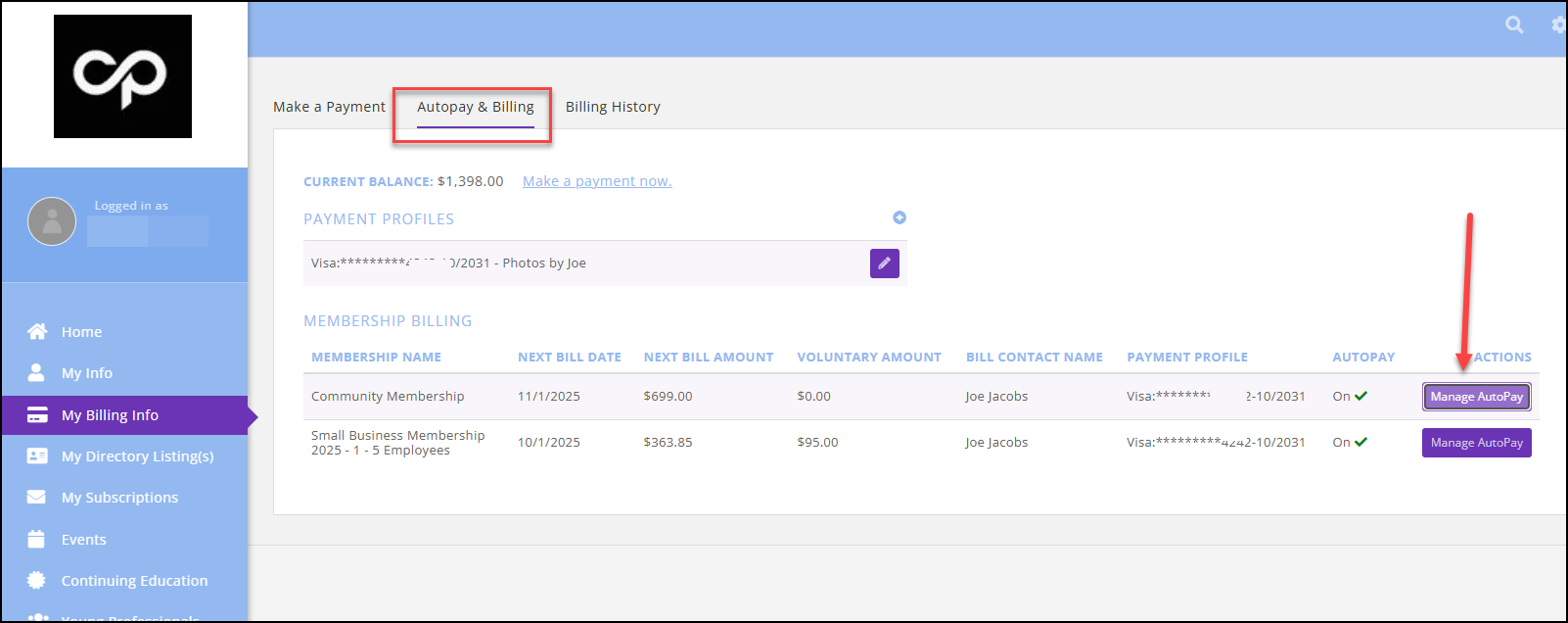The width and height of the screenshot is (1568, 623).
Task: Click the My Directory Listing(s) card icon
Action: pos(37,455)
